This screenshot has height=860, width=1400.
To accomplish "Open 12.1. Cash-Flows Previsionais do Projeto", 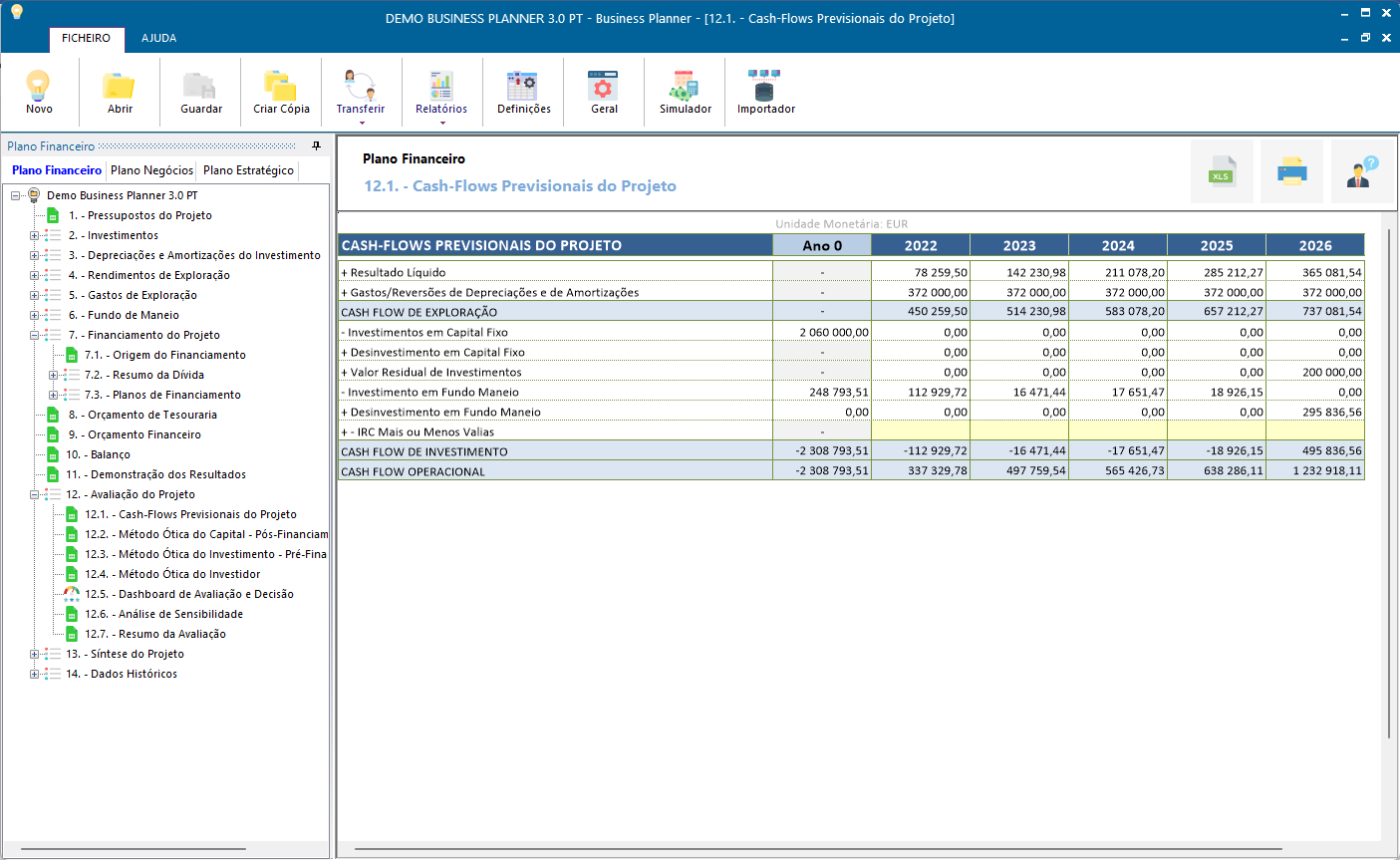I will [x=190, y=514].
